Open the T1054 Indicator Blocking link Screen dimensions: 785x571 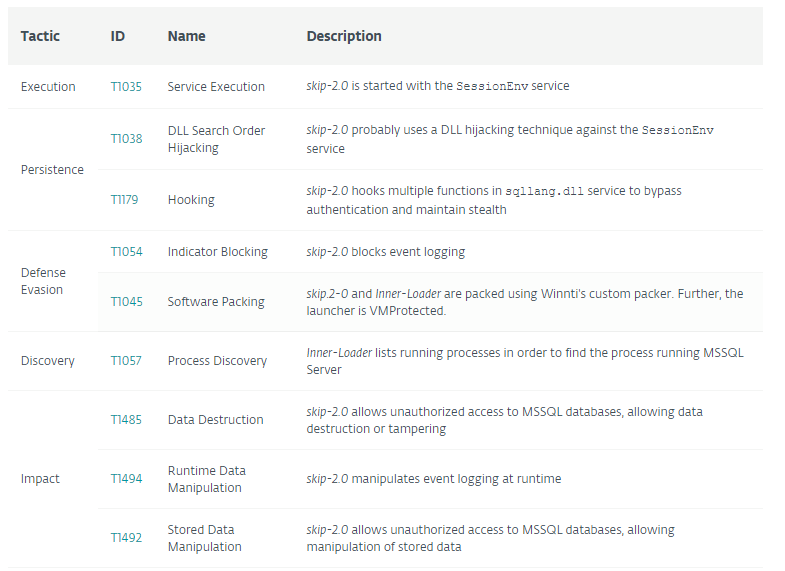tap(126, 252)
